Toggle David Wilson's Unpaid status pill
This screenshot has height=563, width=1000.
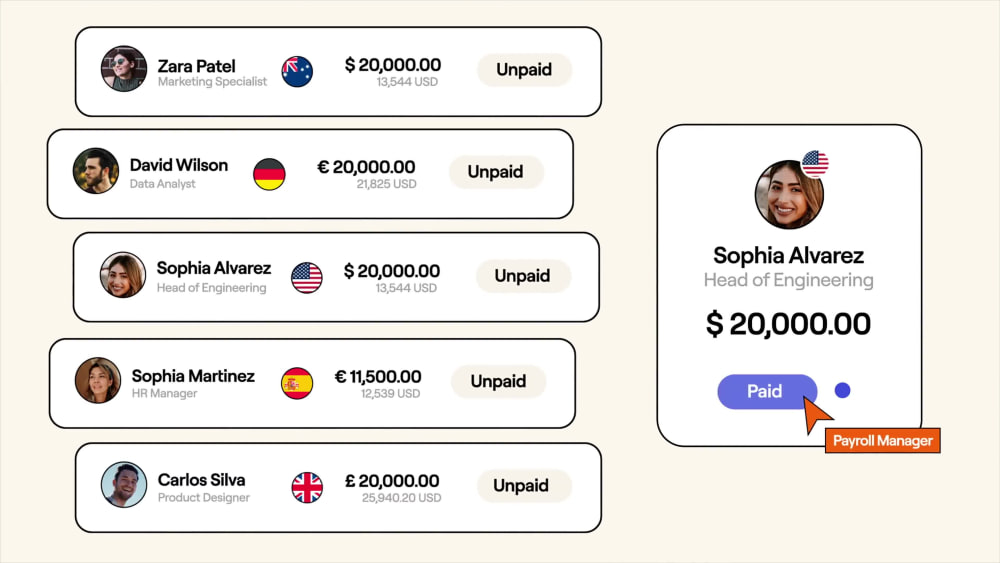click(x=496, y=172)
